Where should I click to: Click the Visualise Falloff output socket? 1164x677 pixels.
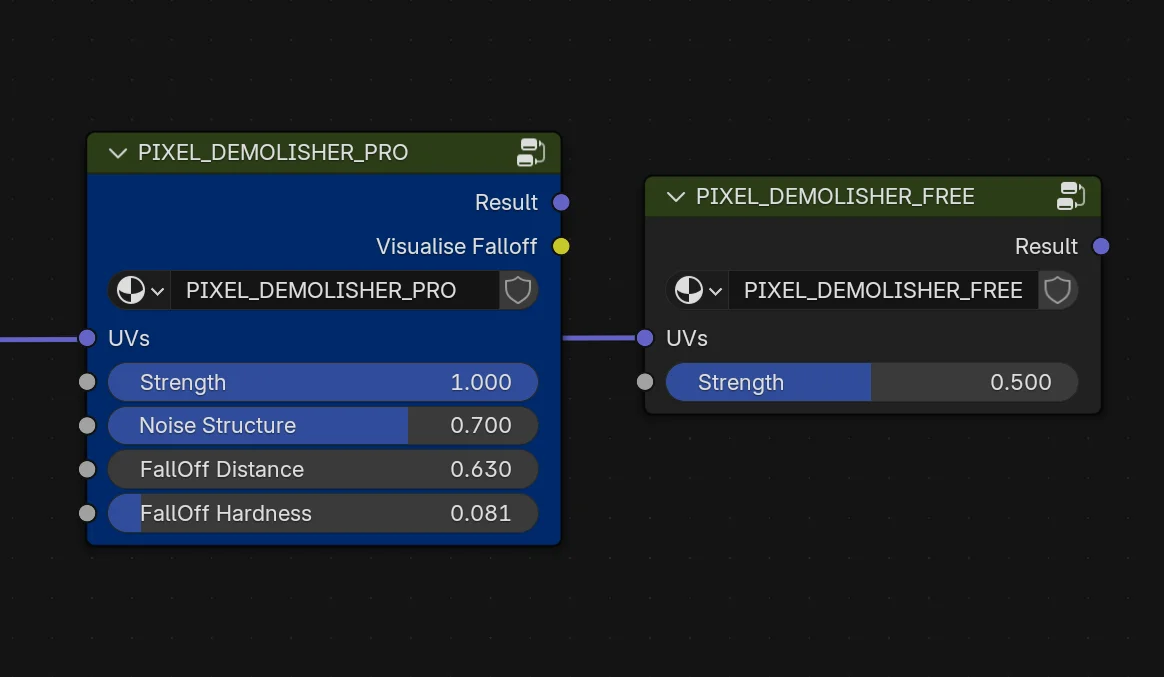tap(561, 246)
